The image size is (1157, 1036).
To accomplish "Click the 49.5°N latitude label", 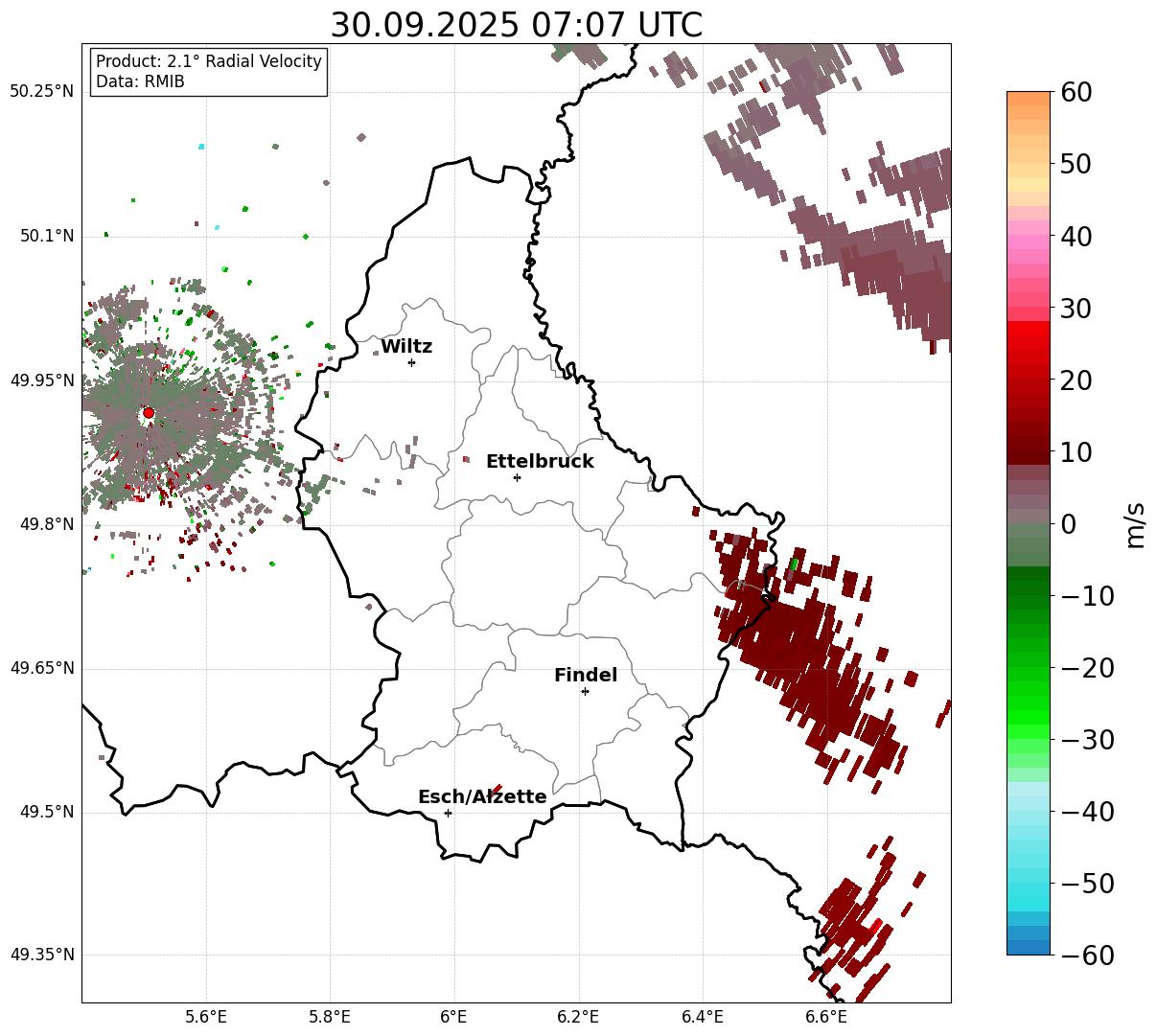I will point(46,812).
